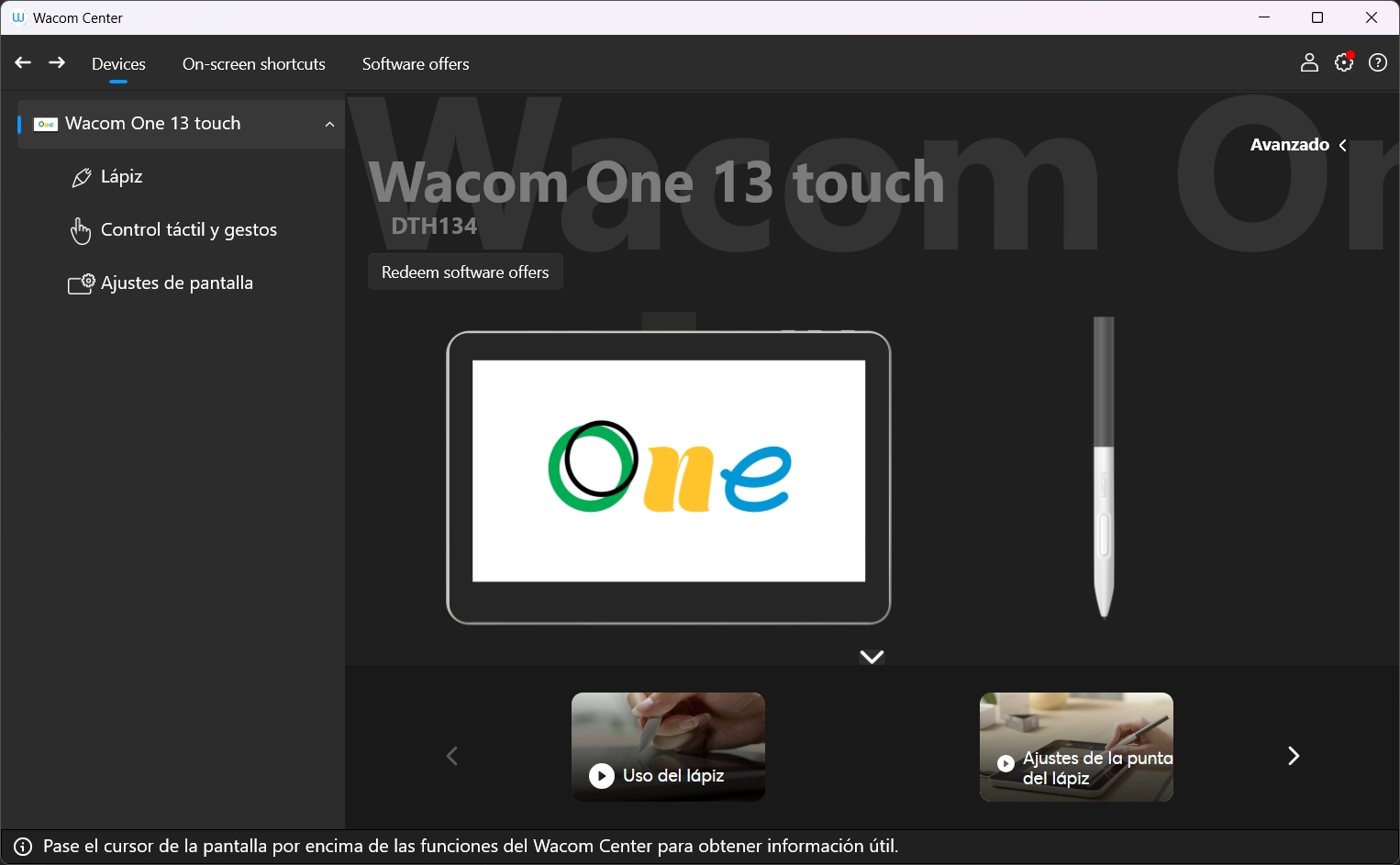Open the user account icon
This screenshot has width=1400, height=865.
click(1309, 62)
